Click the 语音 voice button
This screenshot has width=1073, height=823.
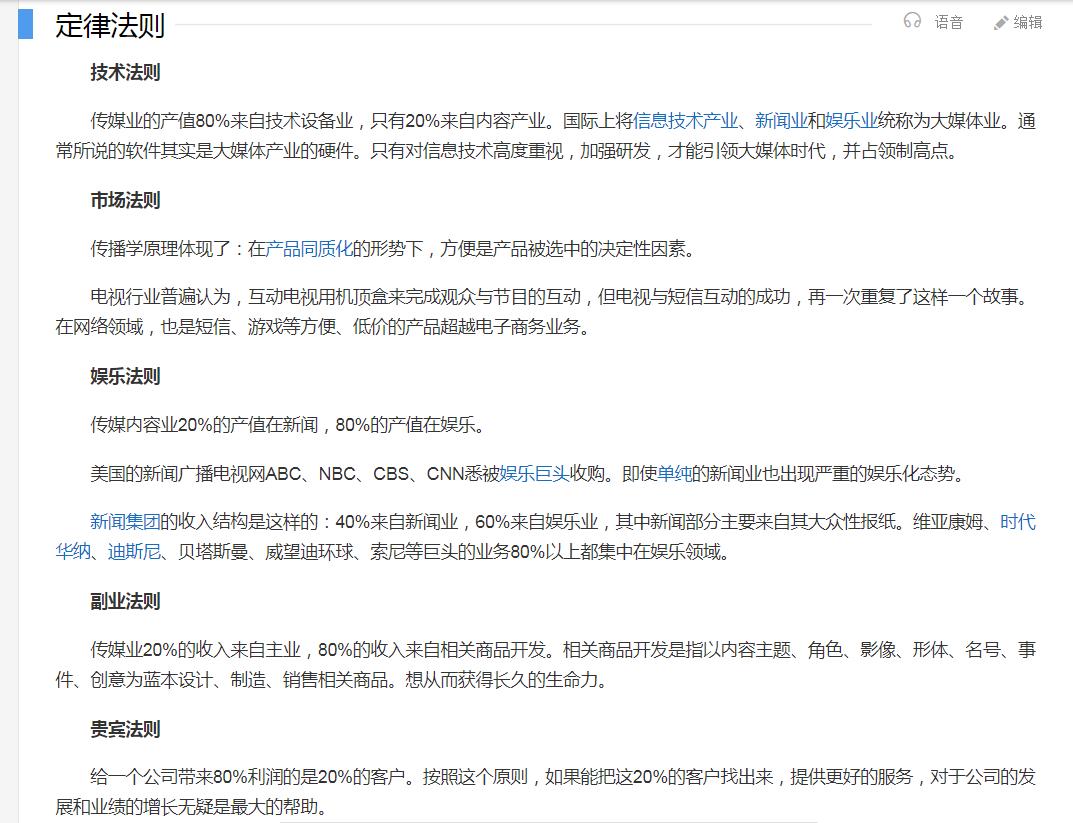click(947, 22)
